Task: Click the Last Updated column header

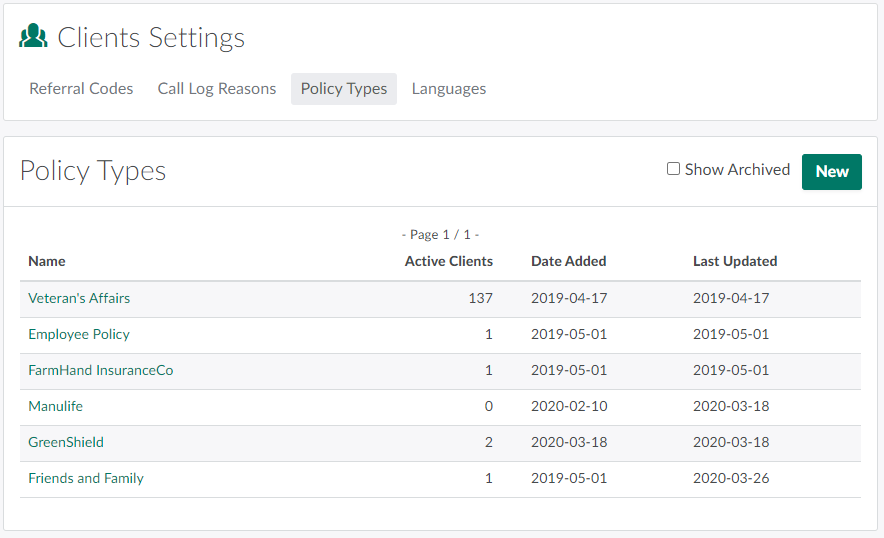Action: pos(734,261)
